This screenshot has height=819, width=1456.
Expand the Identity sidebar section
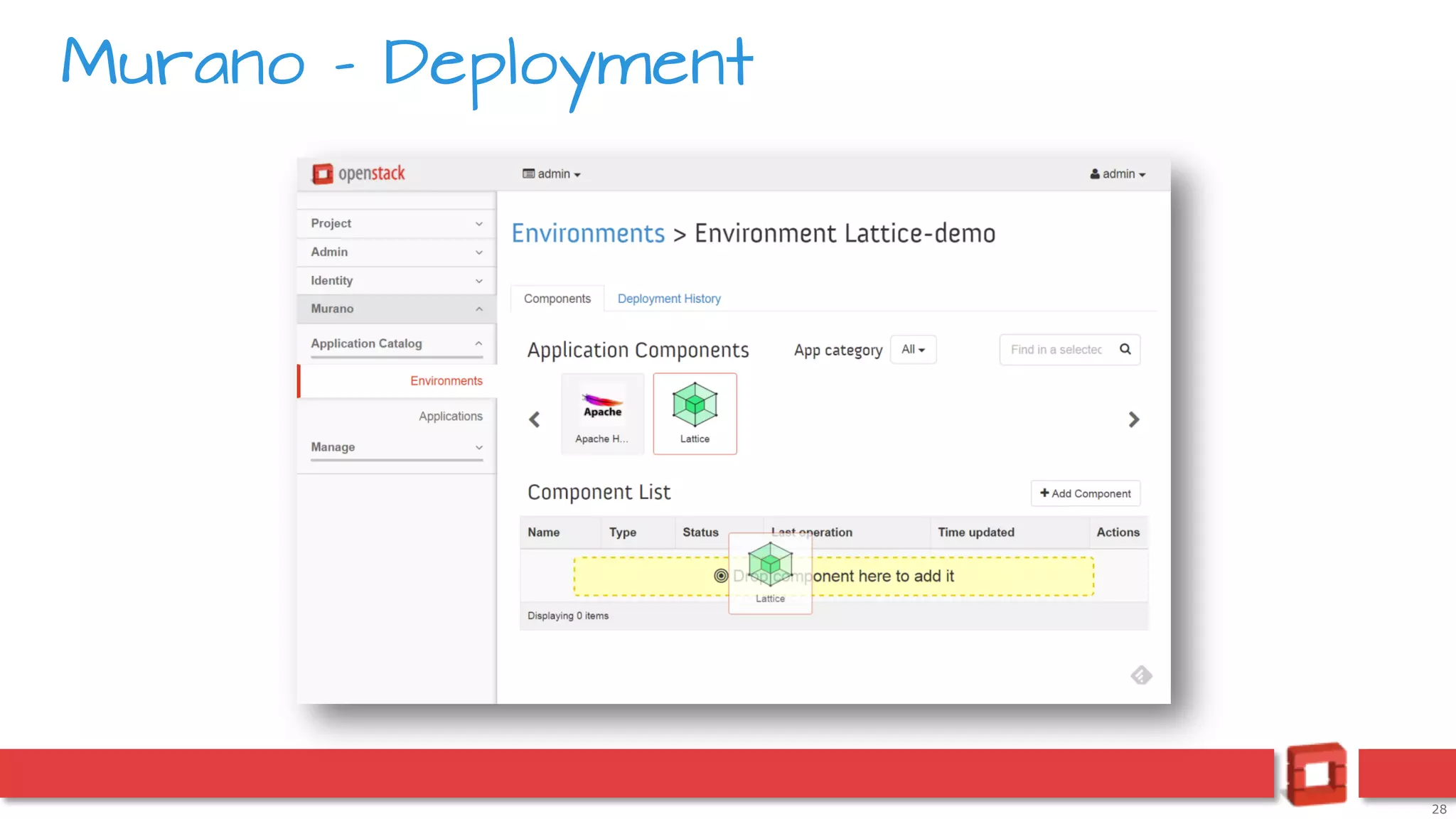point(396,281)
